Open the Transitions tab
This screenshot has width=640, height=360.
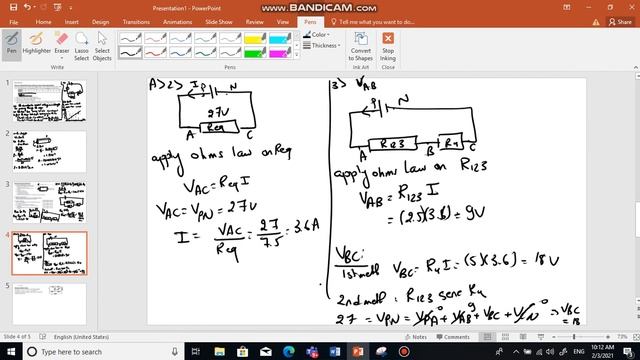(136, 22)
